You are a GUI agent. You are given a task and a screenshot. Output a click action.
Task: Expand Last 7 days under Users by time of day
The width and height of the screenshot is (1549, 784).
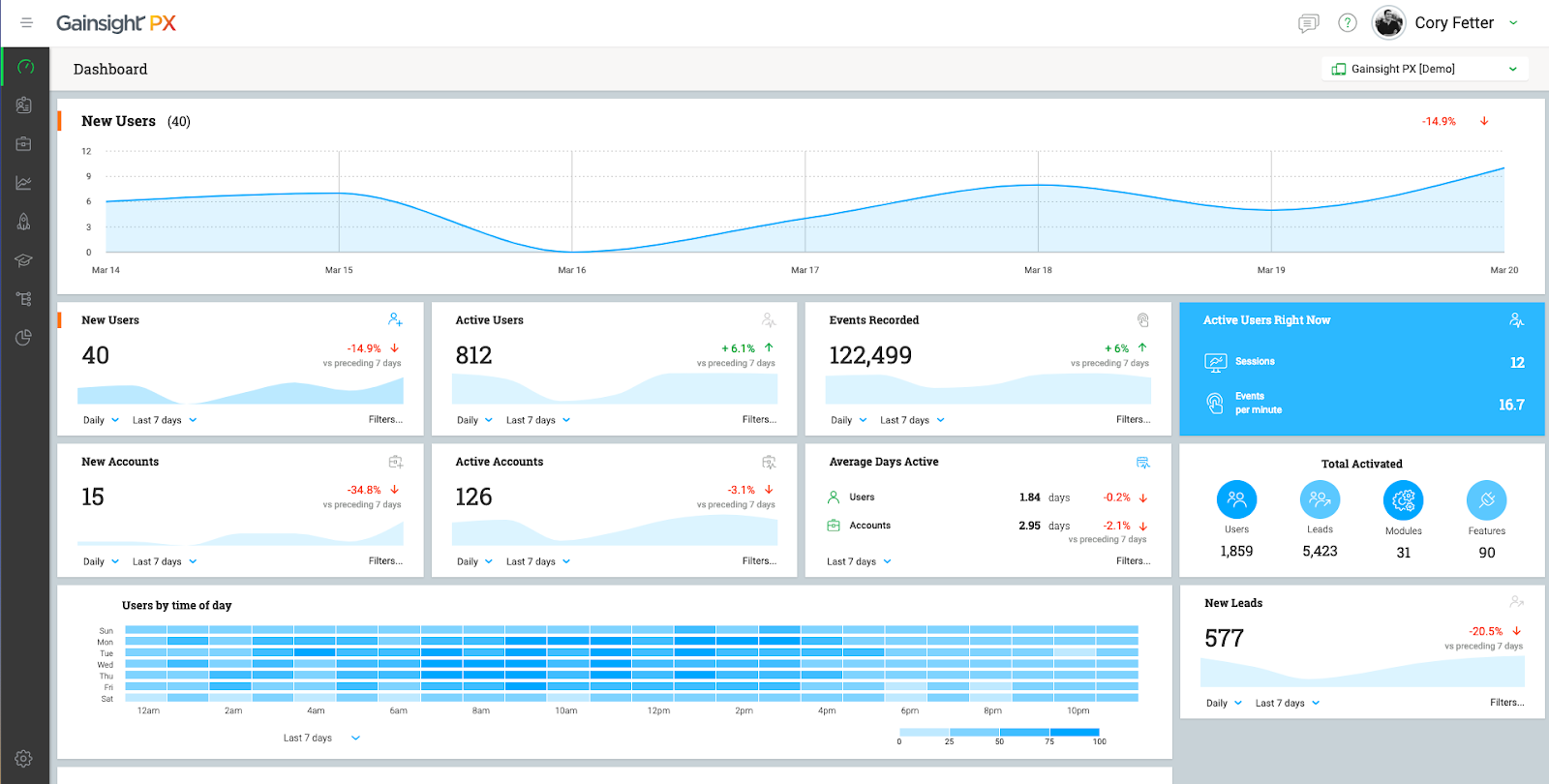coord(321,738)
